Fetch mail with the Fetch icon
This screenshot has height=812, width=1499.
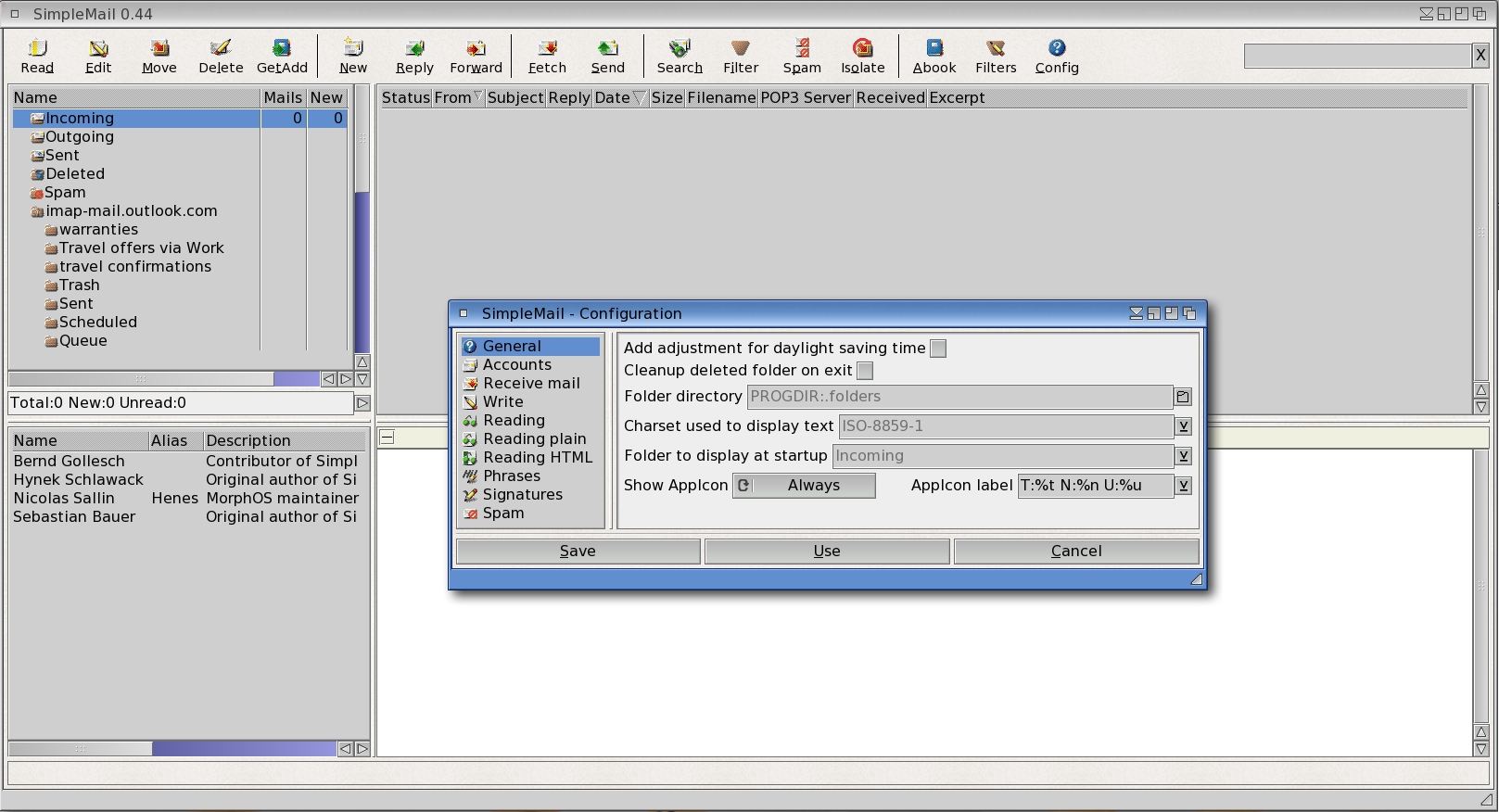point(547,56)
